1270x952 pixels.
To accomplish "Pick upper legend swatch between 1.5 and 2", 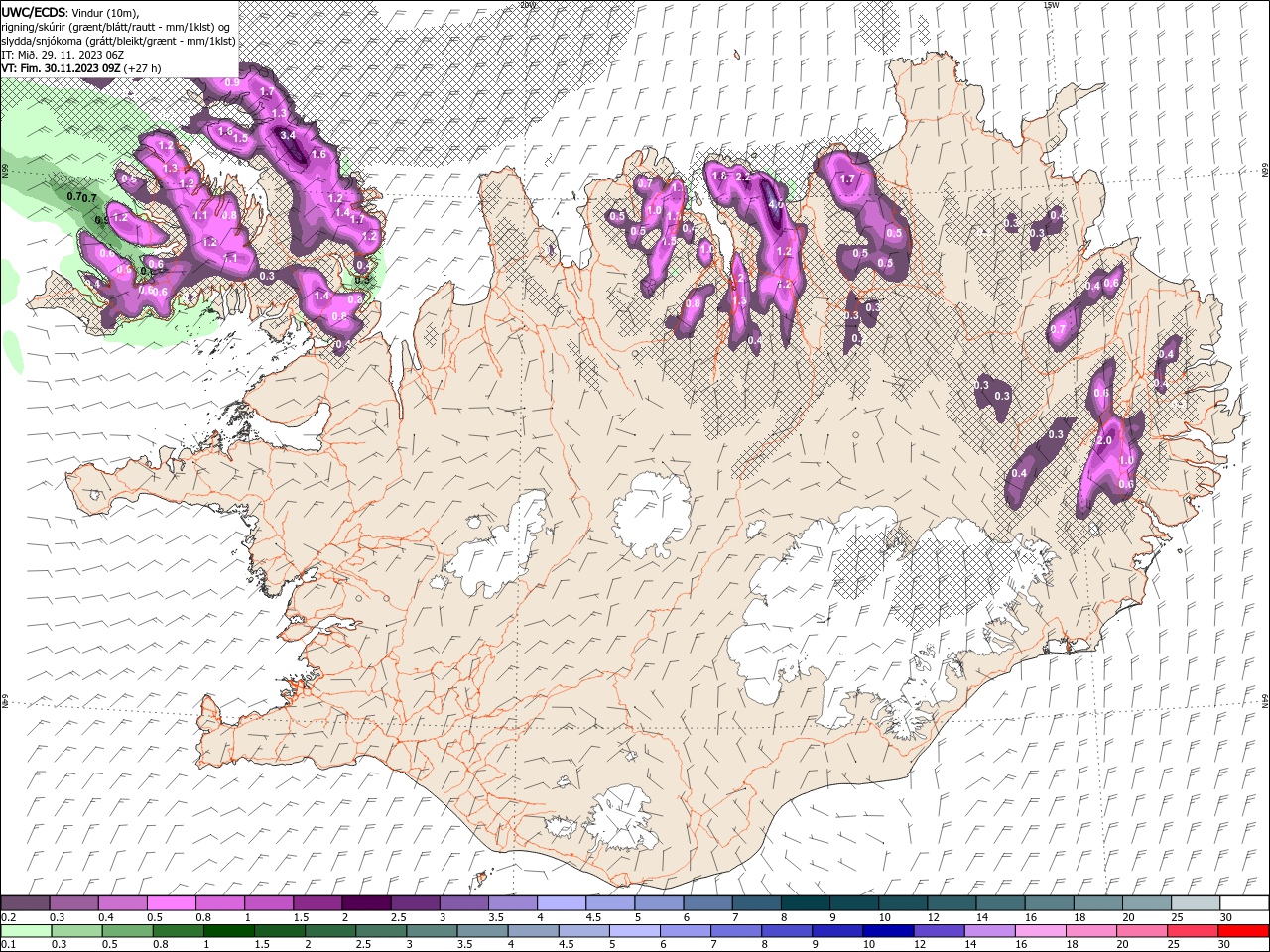I will (x=317, y=903).
